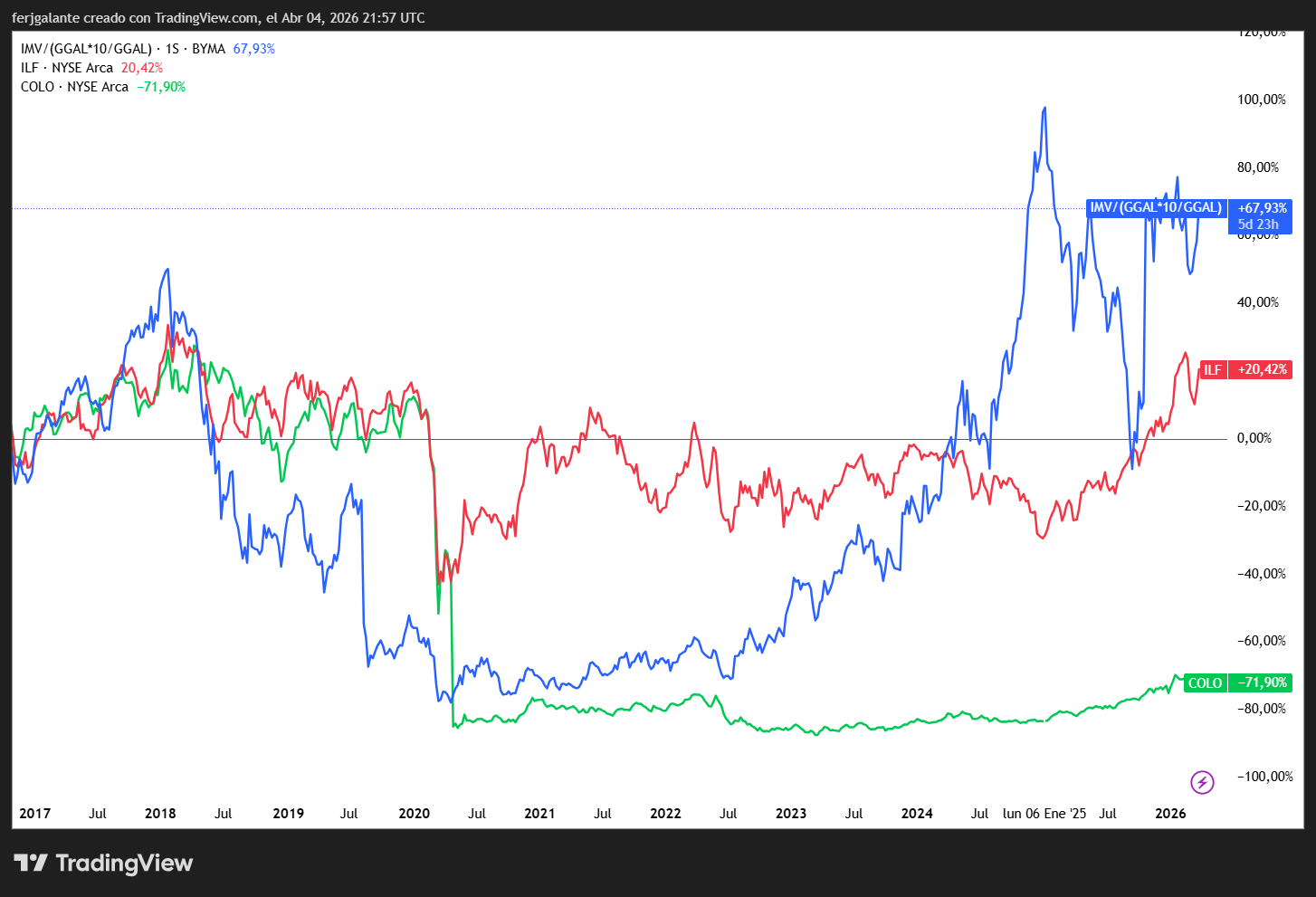1316x897 pixels.
Task: Click the green COLO series label
Action: pyautogui.click(x=1205, y=683)
